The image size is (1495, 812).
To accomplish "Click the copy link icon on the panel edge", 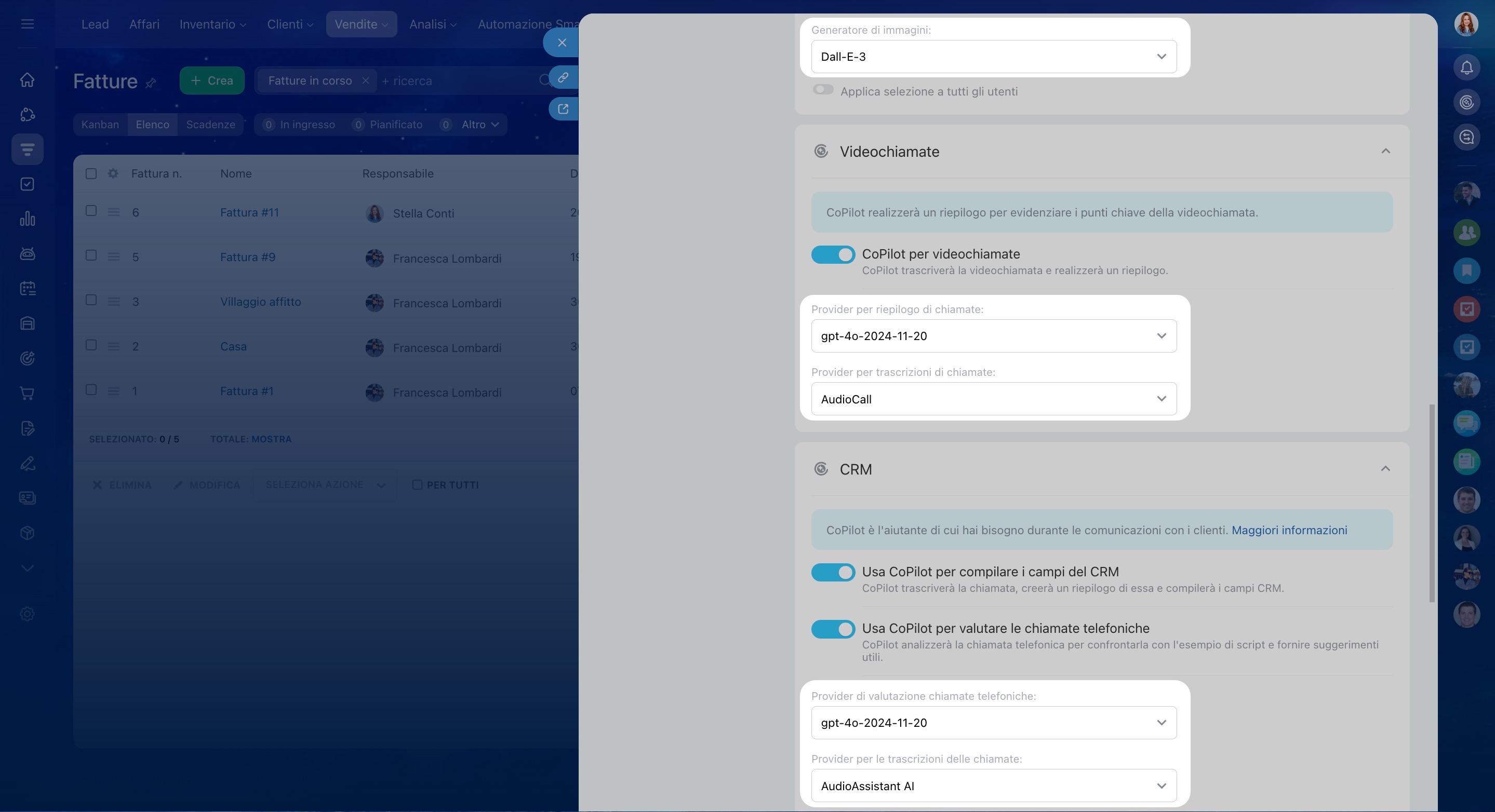I will (x=563, y=78).
